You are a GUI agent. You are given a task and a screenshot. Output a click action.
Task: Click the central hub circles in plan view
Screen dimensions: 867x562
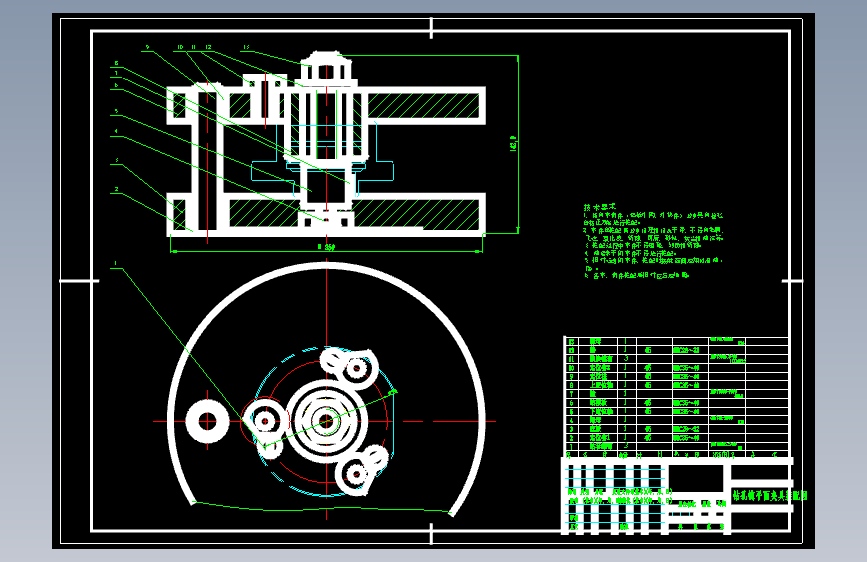[x=326, y=422]
